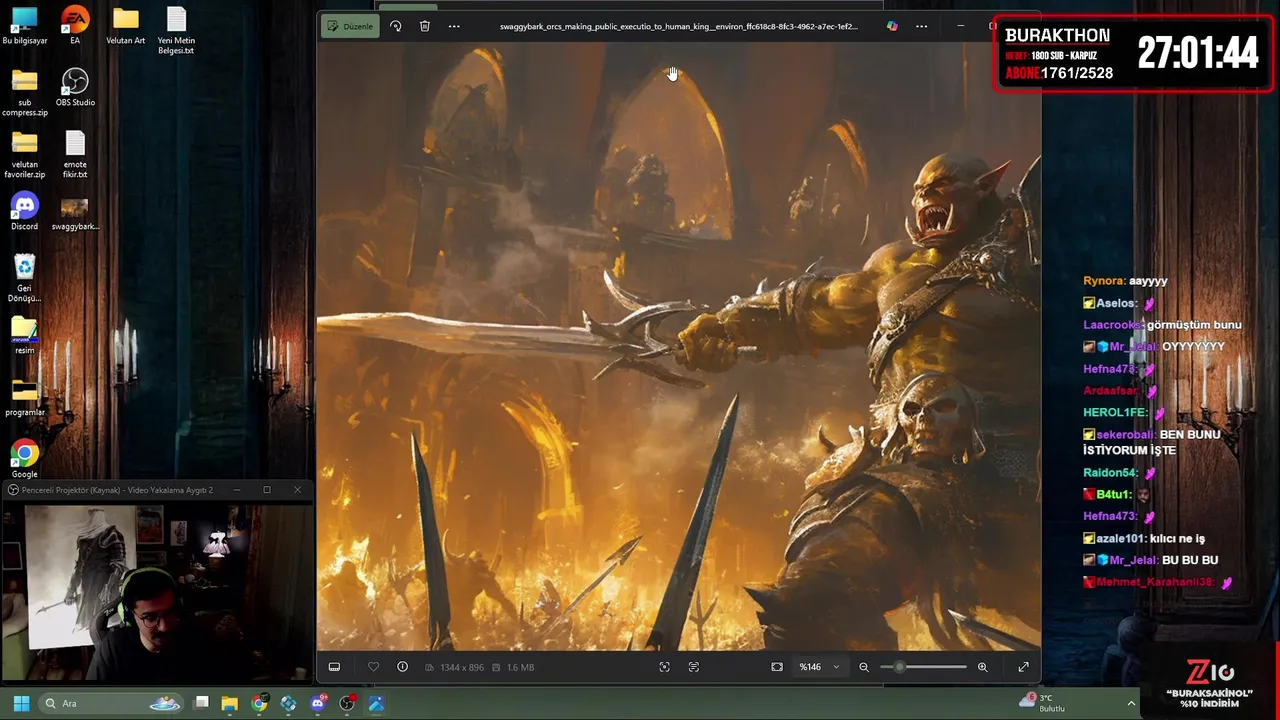
Task: Click the ABONE 1761/2528 subscriber counter
Action: pyautogui.click(x=1059, y=73)
